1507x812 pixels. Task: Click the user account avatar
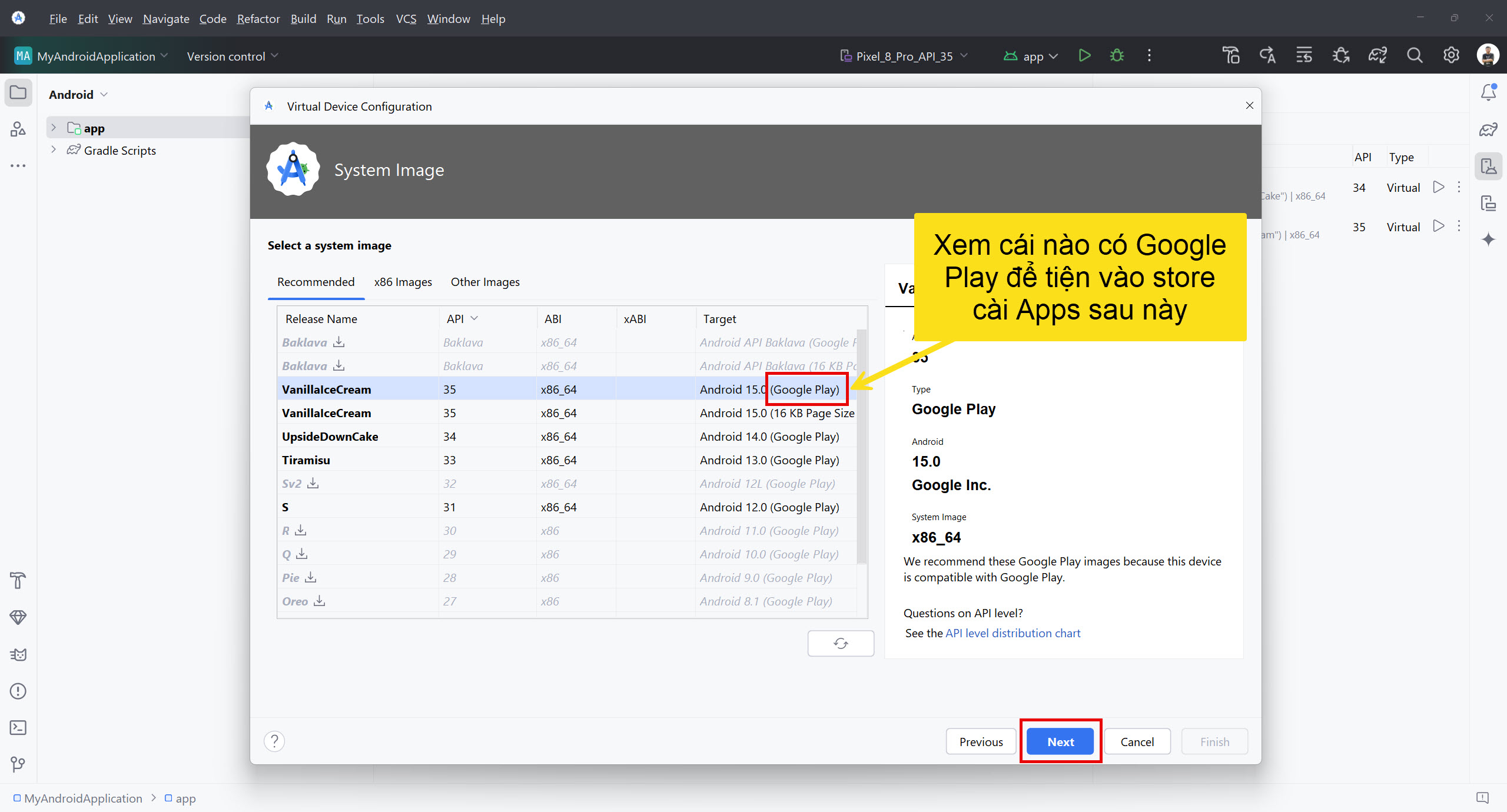pyautogui.click(x=1488, y=55)
